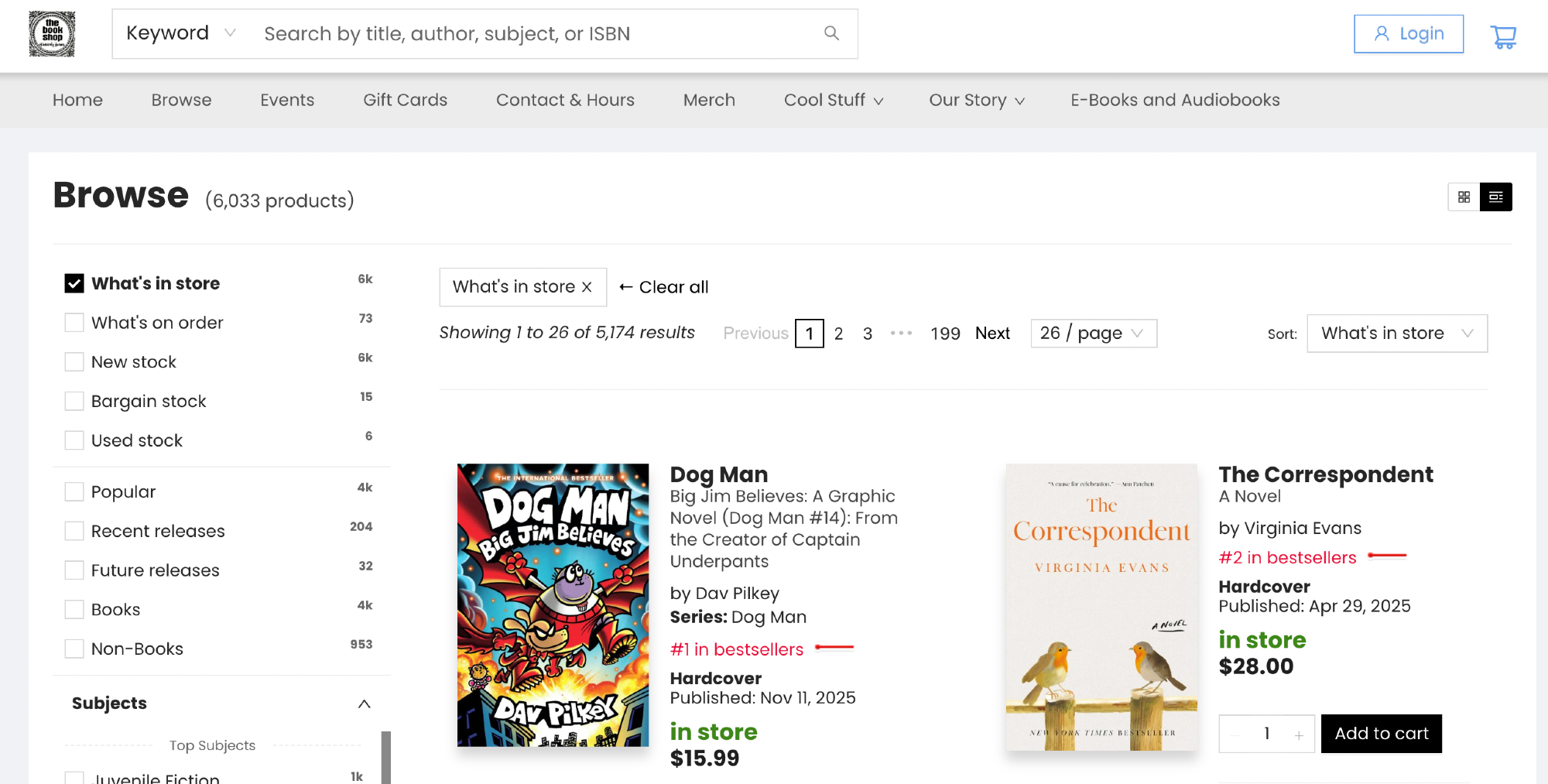This screenshot has height=784, width=1548.
Task: Increase quantity for The Correspondent
Action: (x=1298, y=734)
